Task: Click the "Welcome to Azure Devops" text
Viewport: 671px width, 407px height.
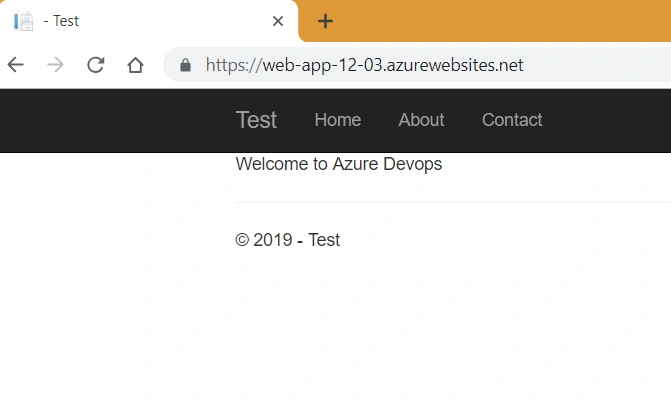Action: [x=338, y=164]
